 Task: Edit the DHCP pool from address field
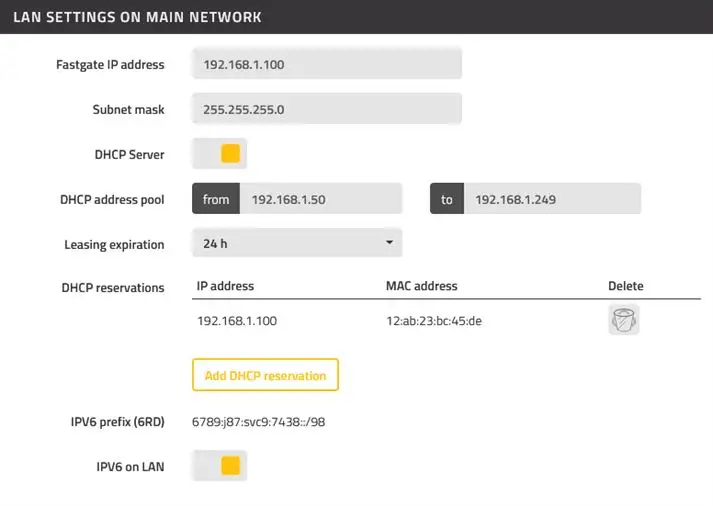coord(321,199)
